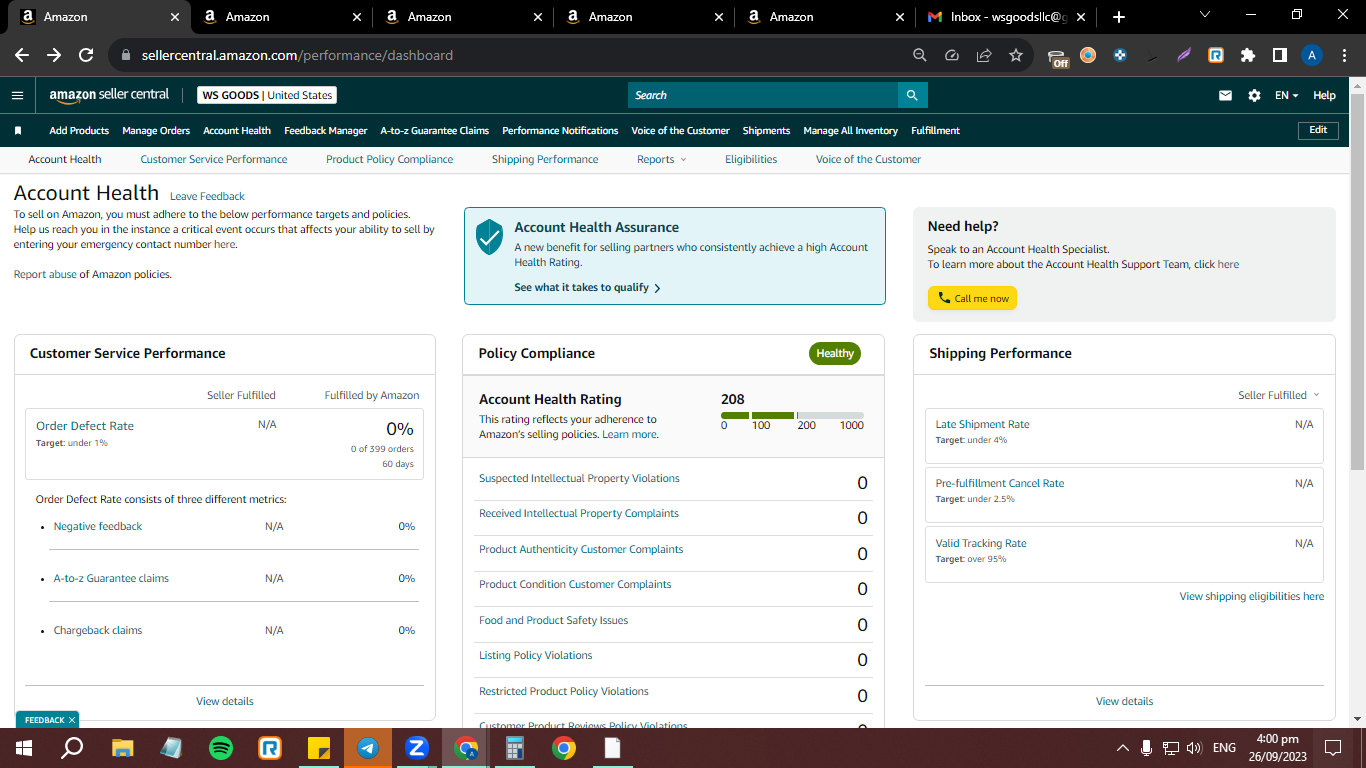
Task: Click See what it takes to qualify
Action: (x=587, y=287)
